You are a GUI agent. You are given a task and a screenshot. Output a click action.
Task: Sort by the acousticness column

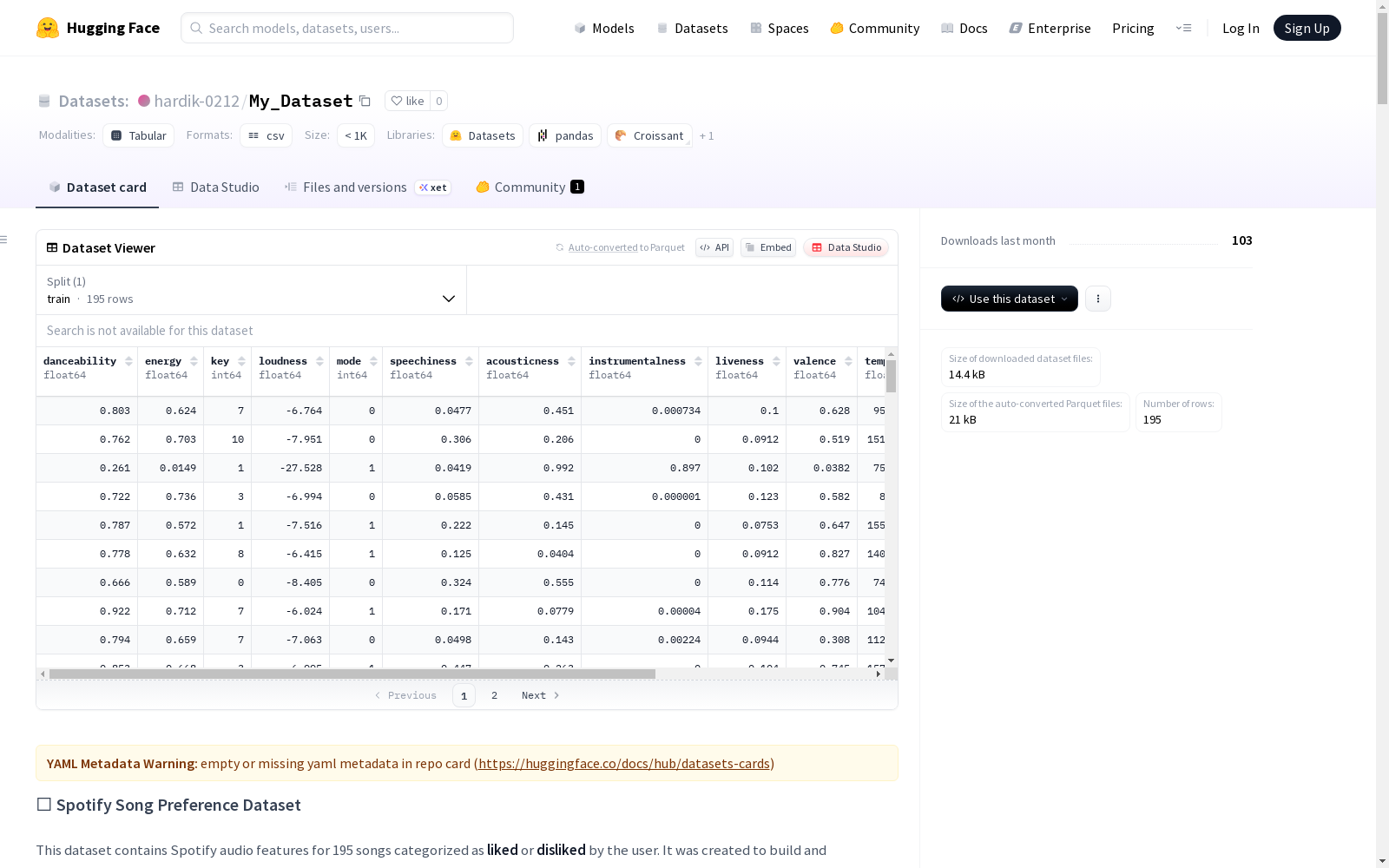(571, 361)
